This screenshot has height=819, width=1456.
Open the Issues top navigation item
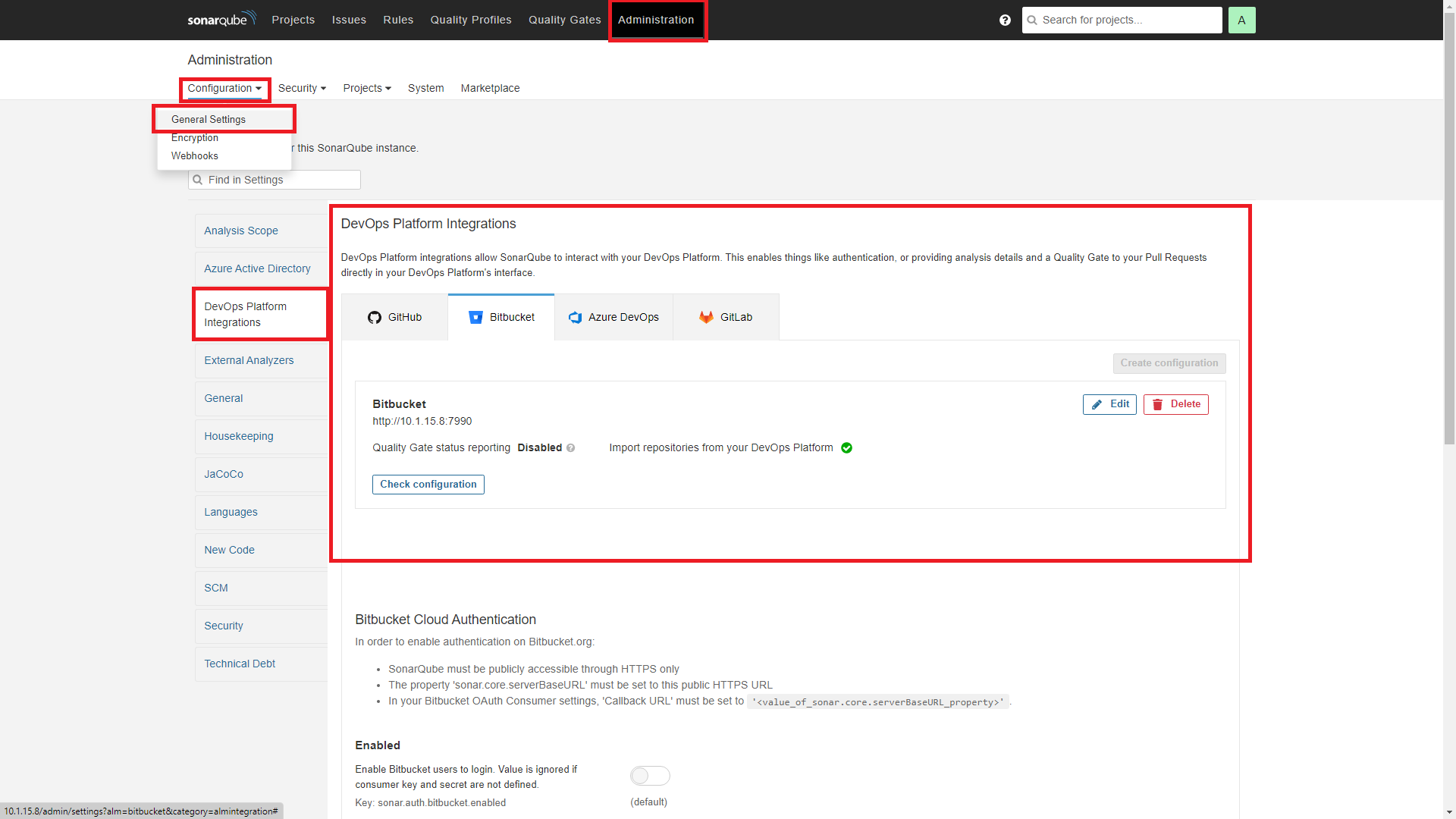tap(349, 20)
